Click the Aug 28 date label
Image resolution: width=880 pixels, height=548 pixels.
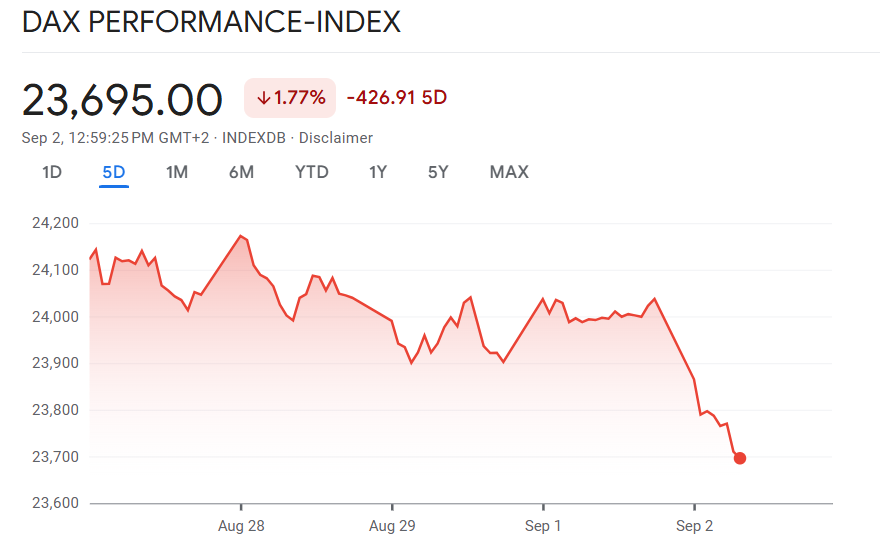241,526
